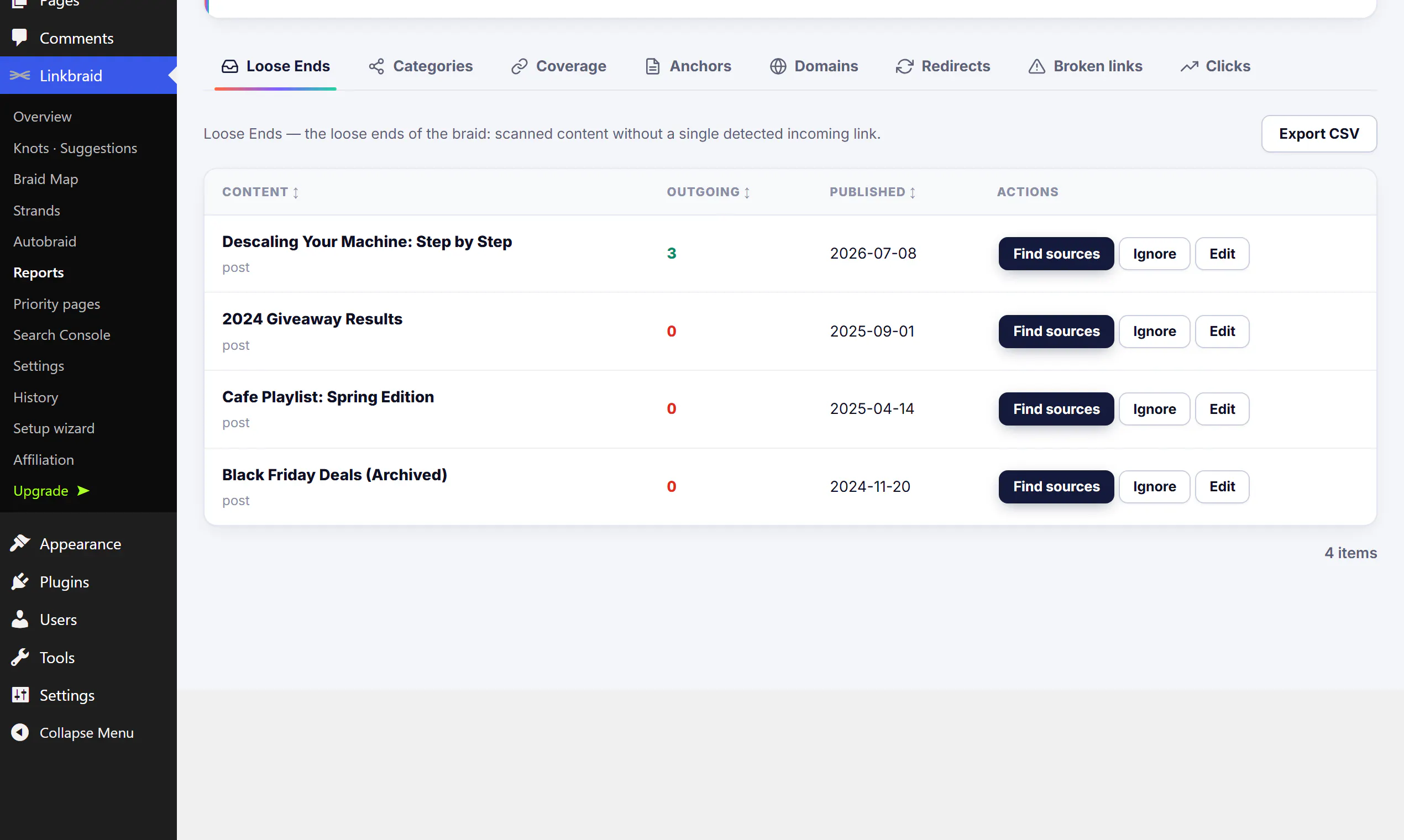Sort table by Content column
This screenshot has width=1404, height=840.
click(260, 192)
